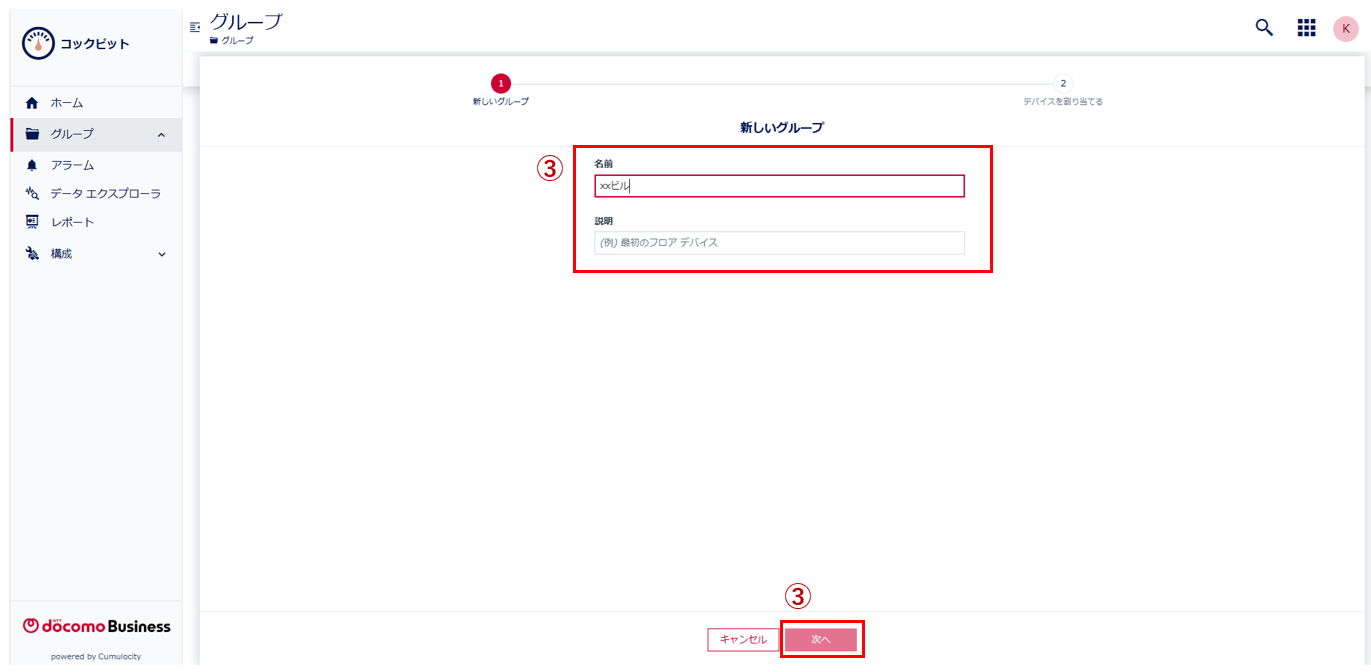This screenshot has height=672, width=1371.
Task: Expand the 構成 menu chevron
Action: (x=162, y=255)
